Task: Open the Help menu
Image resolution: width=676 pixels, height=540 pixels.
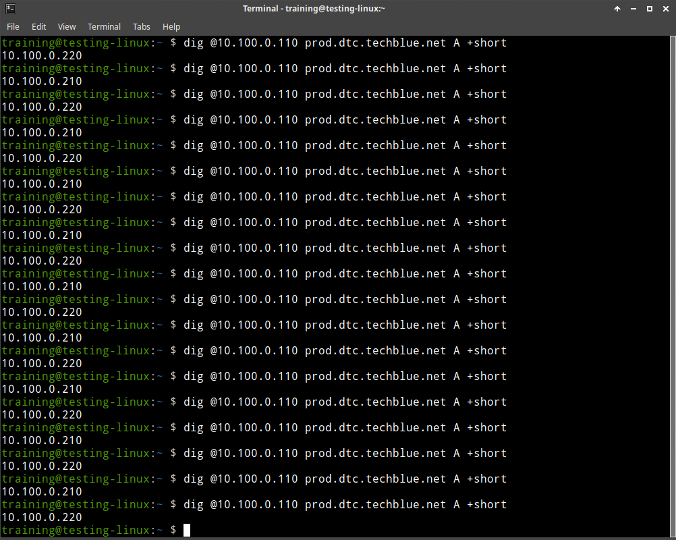Action: click(x=171, y=27)
